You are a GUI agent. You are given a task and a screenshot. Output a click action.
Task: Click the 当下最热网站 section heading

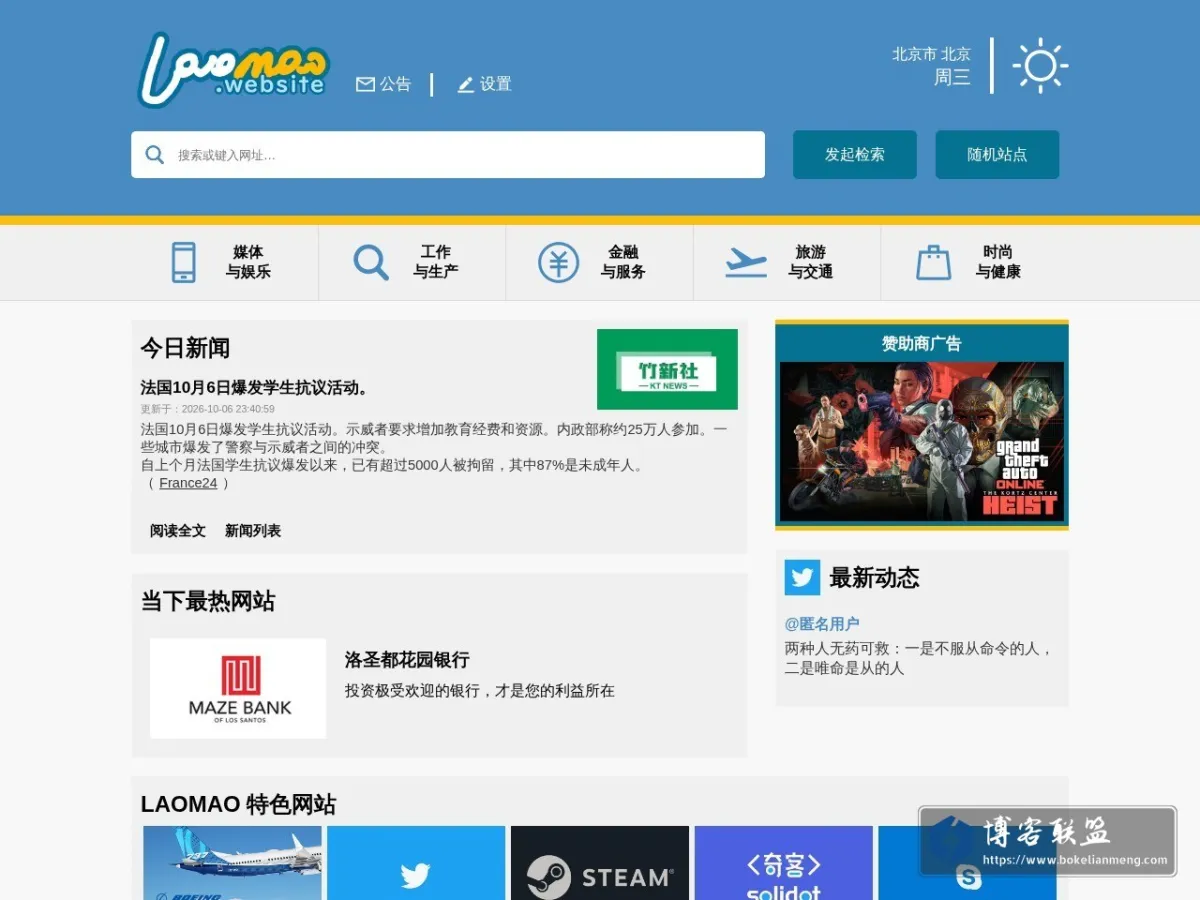(x=208, y=601)
